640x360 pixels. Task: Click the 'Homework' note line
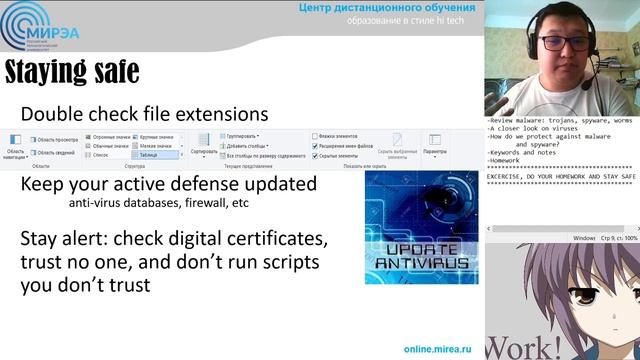[x=503, y=160]
